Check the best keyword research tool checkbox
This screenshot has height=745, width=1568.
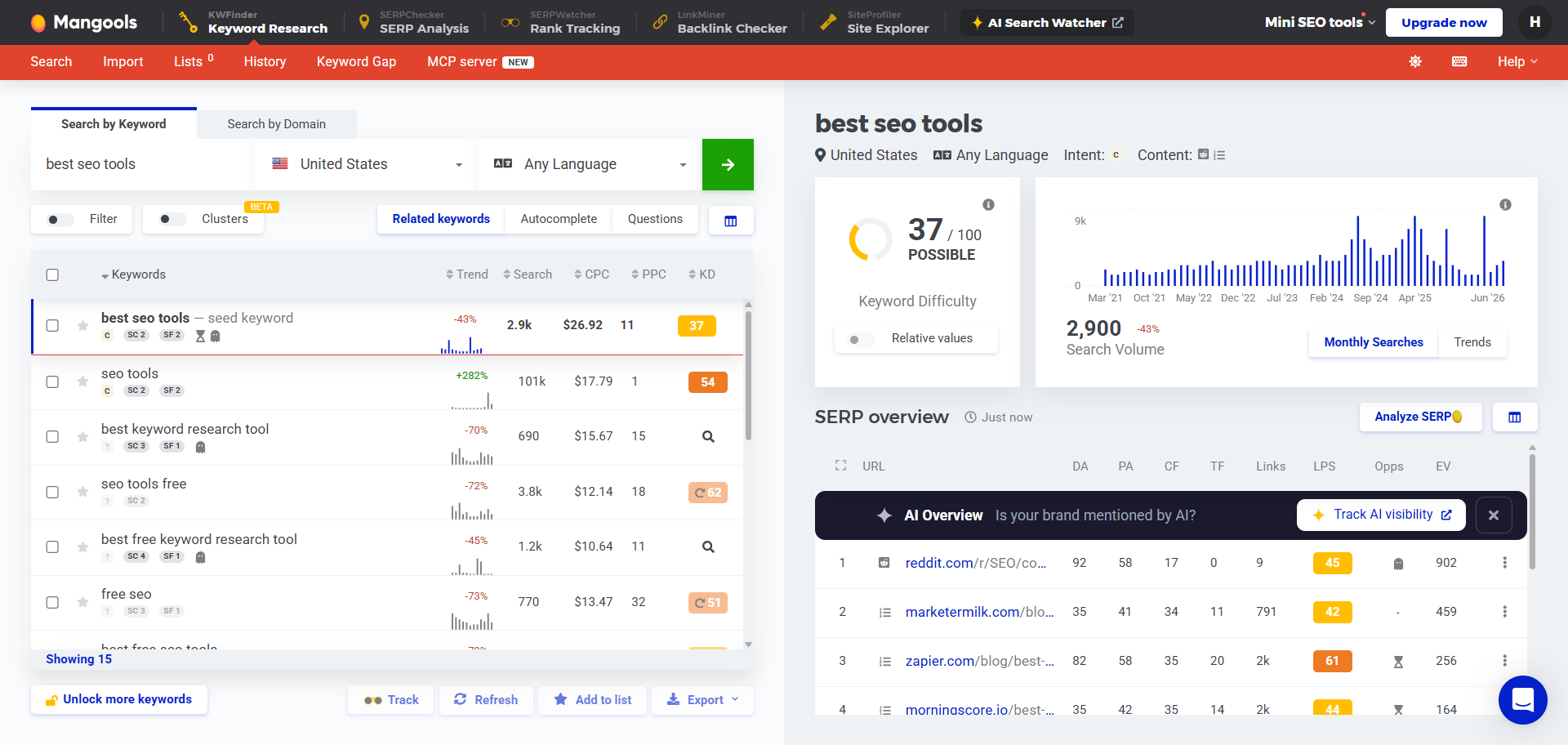[x=52, y=437]
